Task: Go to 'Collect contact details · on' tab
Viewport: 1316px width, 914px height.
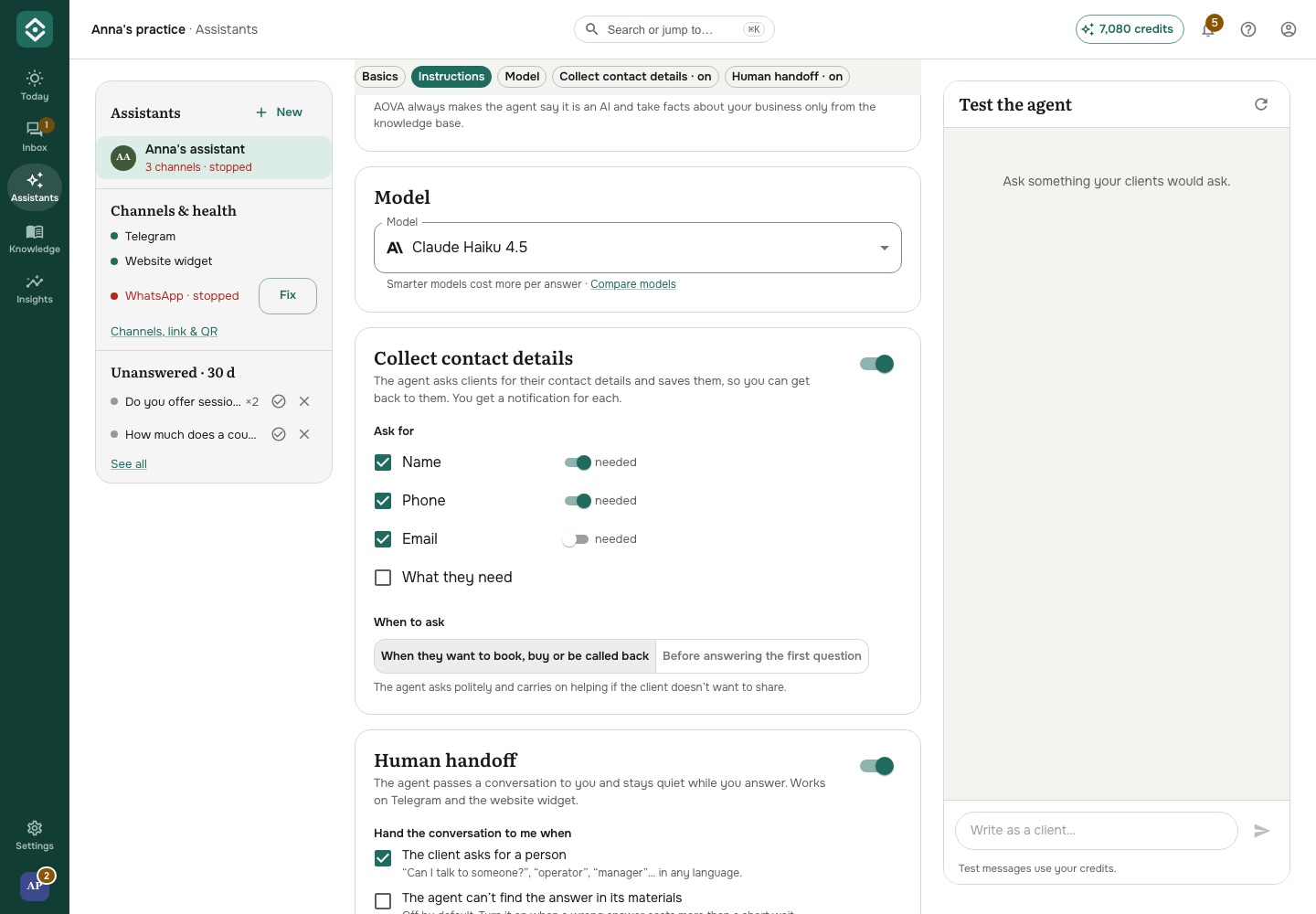Action: click(635, 77)
